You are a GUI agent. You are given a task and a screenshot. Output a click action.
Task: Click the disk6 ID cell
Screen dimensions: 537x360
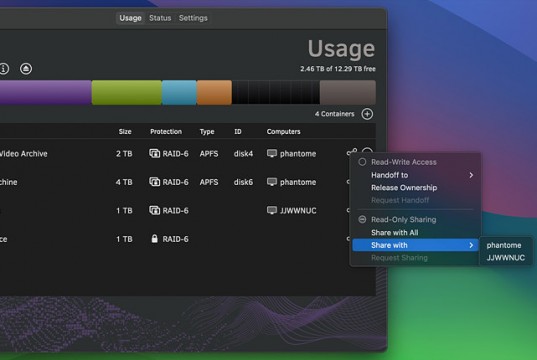243,182
